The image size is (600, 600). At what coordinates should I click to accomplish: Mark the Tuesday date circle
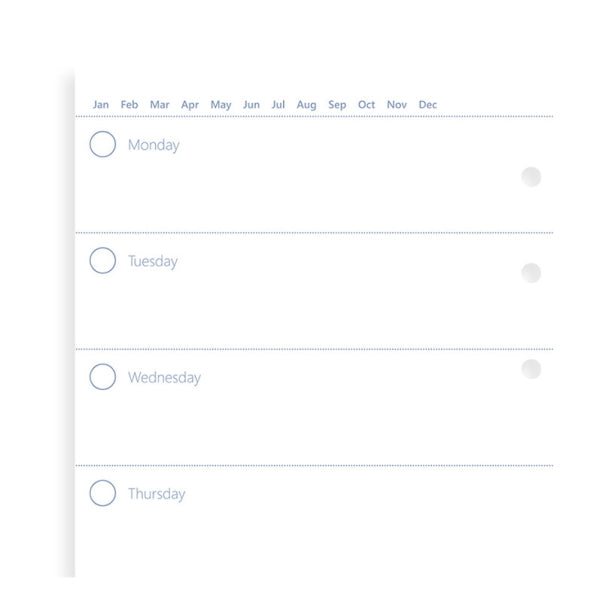pyautogui.click(x=103, y=261)
